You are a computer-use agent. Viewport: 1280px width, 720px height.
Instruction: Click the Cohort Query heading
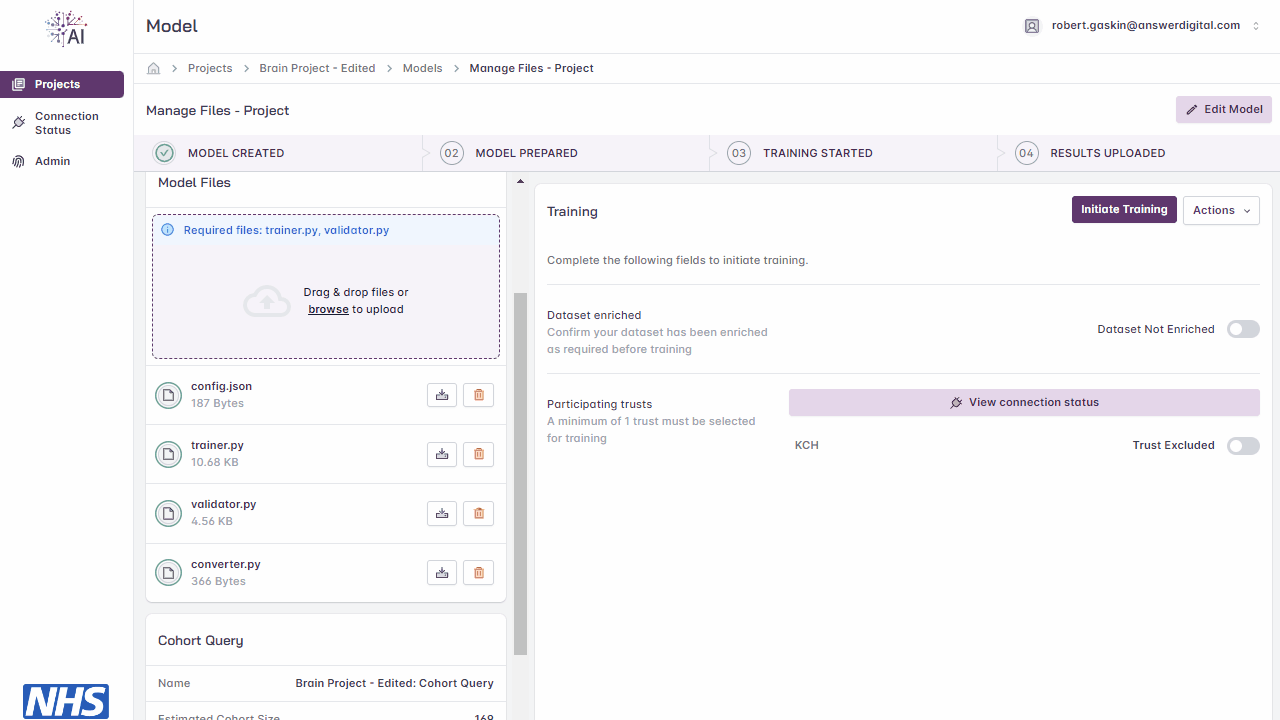pos(201,640)
